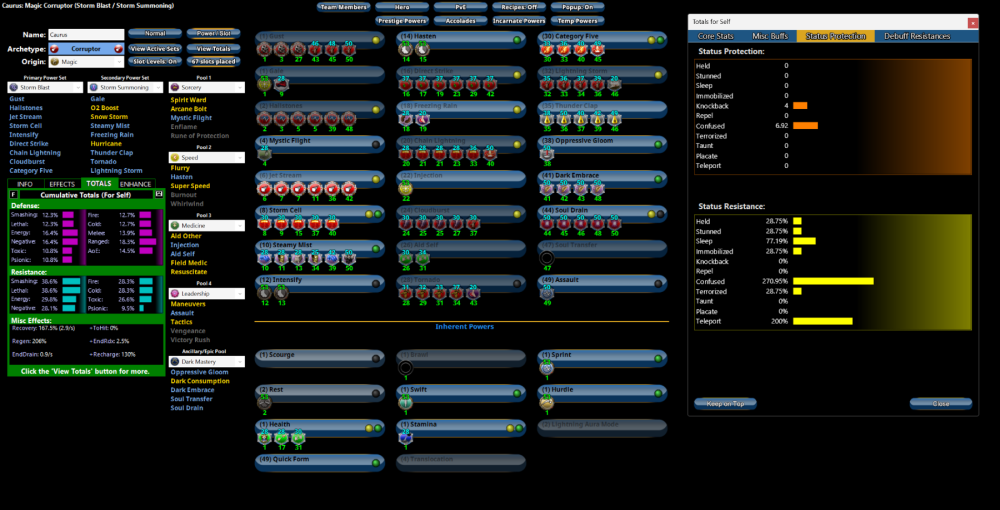Screen dimensions: 1000x510
Task: Toggle the Mystic Flight power indicator
Action: click(x=376, y=144)
